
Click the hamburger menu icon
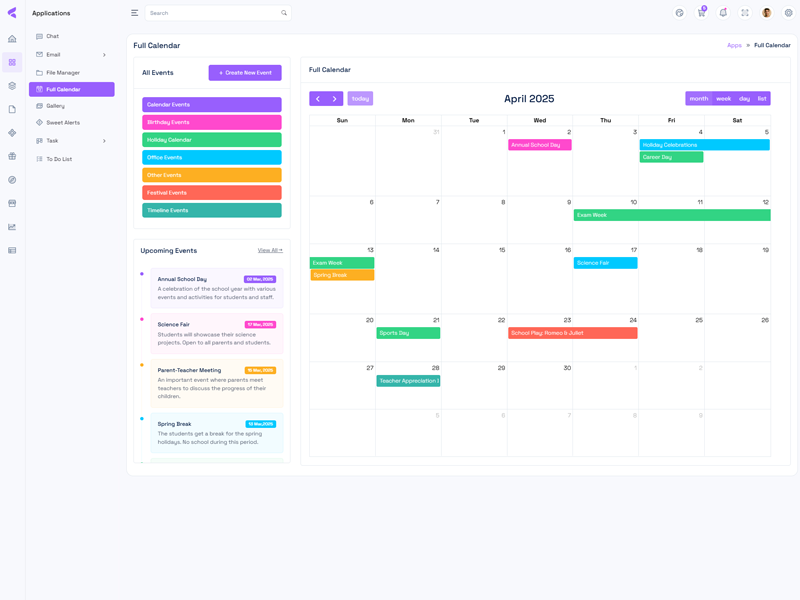click(x=135, y=13)
